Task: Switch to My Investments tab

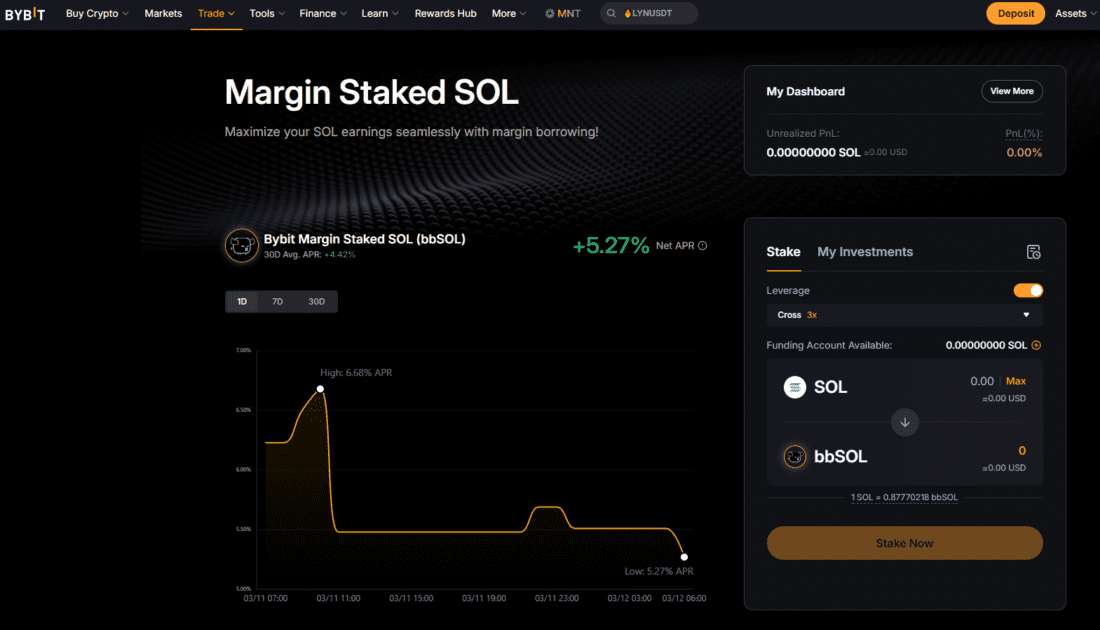Action: (x=865, y=252)
